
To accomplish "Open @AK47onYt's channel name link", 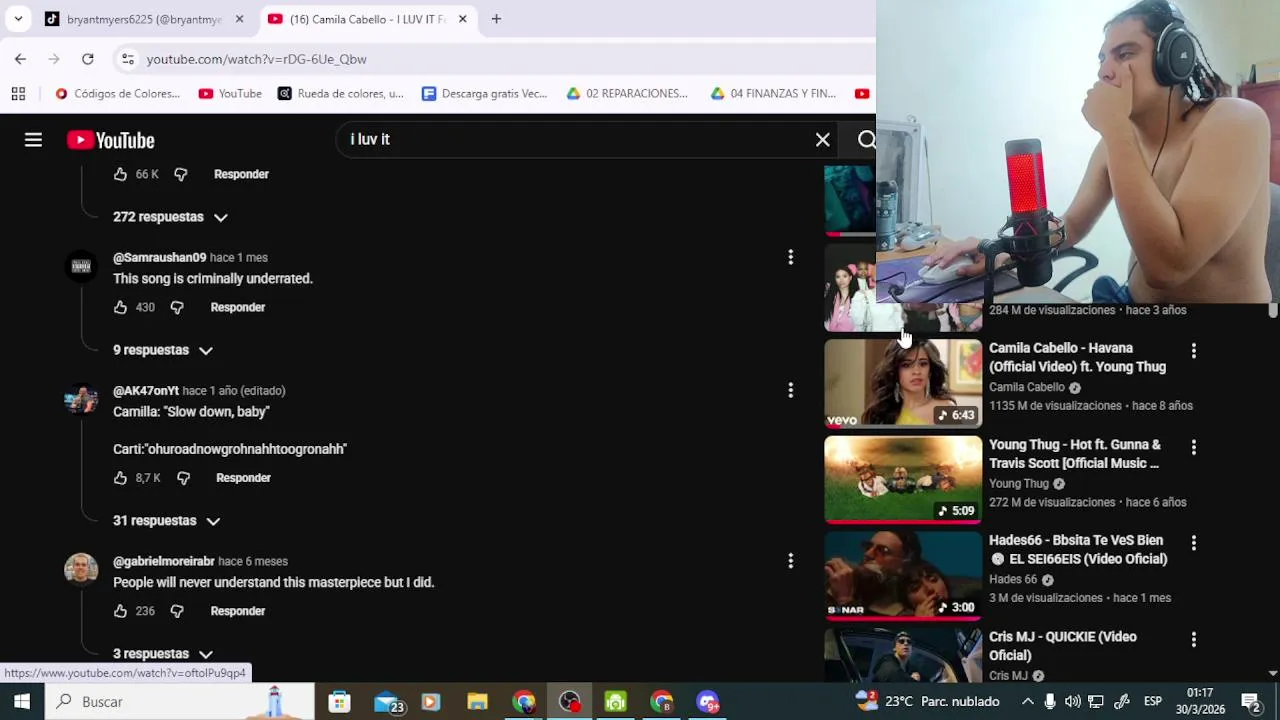I will coord(146,391).
